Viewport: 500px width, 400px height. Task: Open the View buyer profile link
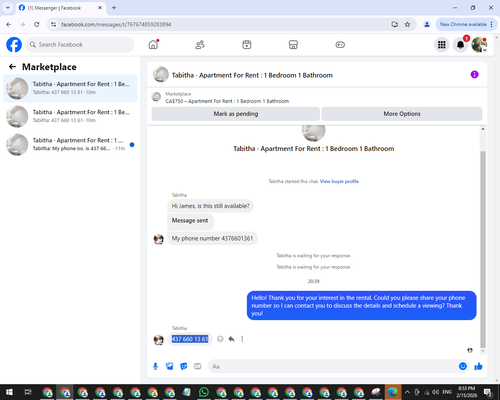[x=339, y=181]
